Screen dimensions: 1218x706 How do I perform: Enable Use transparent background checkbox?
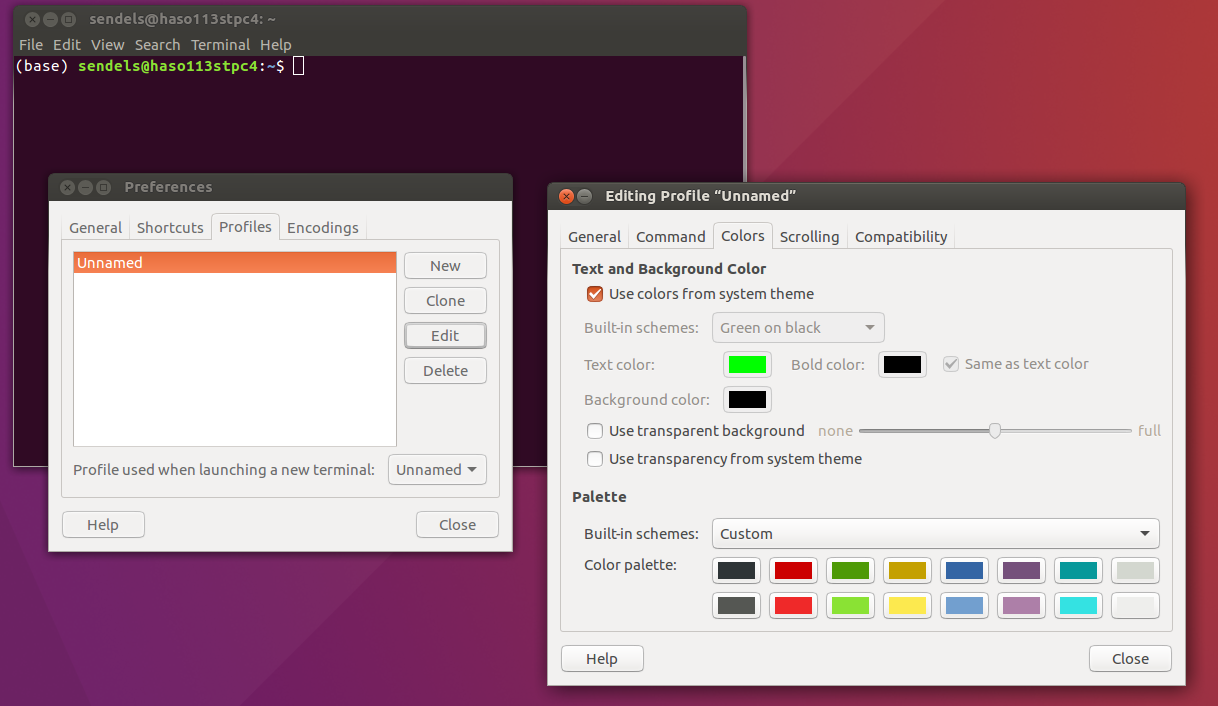[x=595, y=431]
